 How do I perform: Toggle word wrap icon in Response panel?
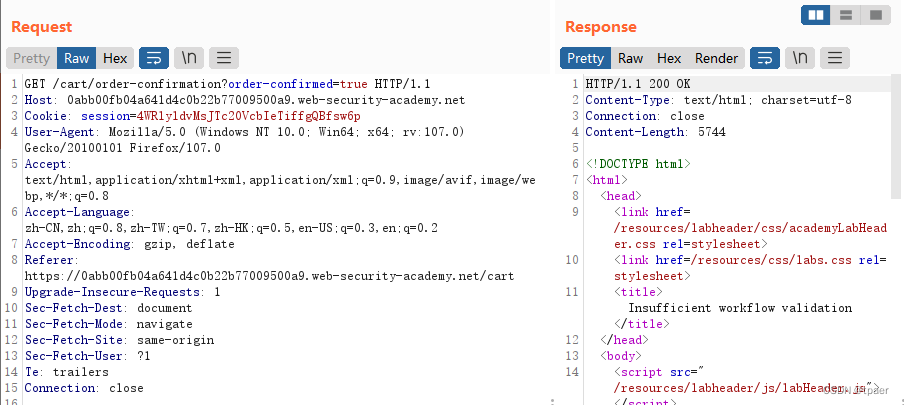pyautogui.click(x=765, y=58)
